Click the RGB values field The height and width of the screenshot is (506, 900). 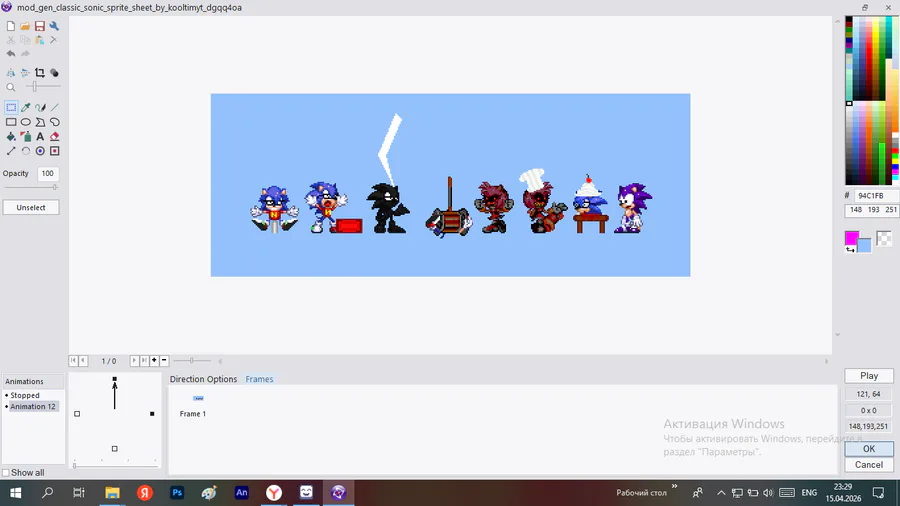[872, 210]
